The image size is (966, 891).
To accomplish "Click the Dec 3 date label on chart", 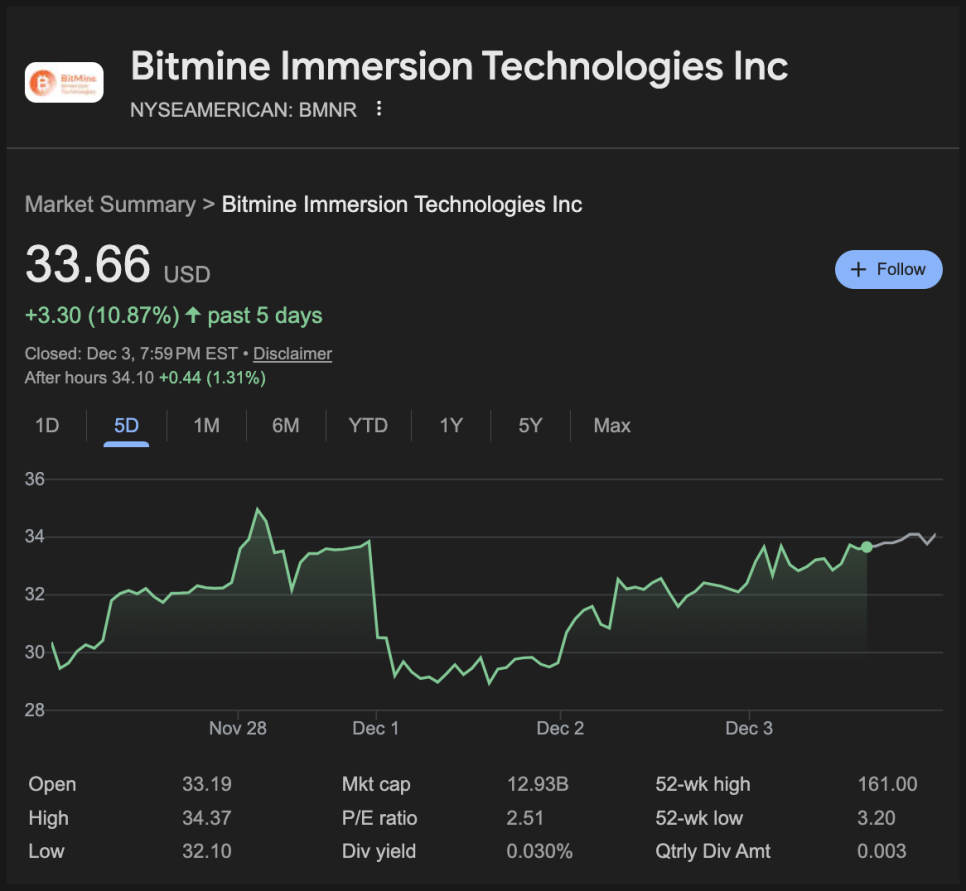I will click(749, 728).
